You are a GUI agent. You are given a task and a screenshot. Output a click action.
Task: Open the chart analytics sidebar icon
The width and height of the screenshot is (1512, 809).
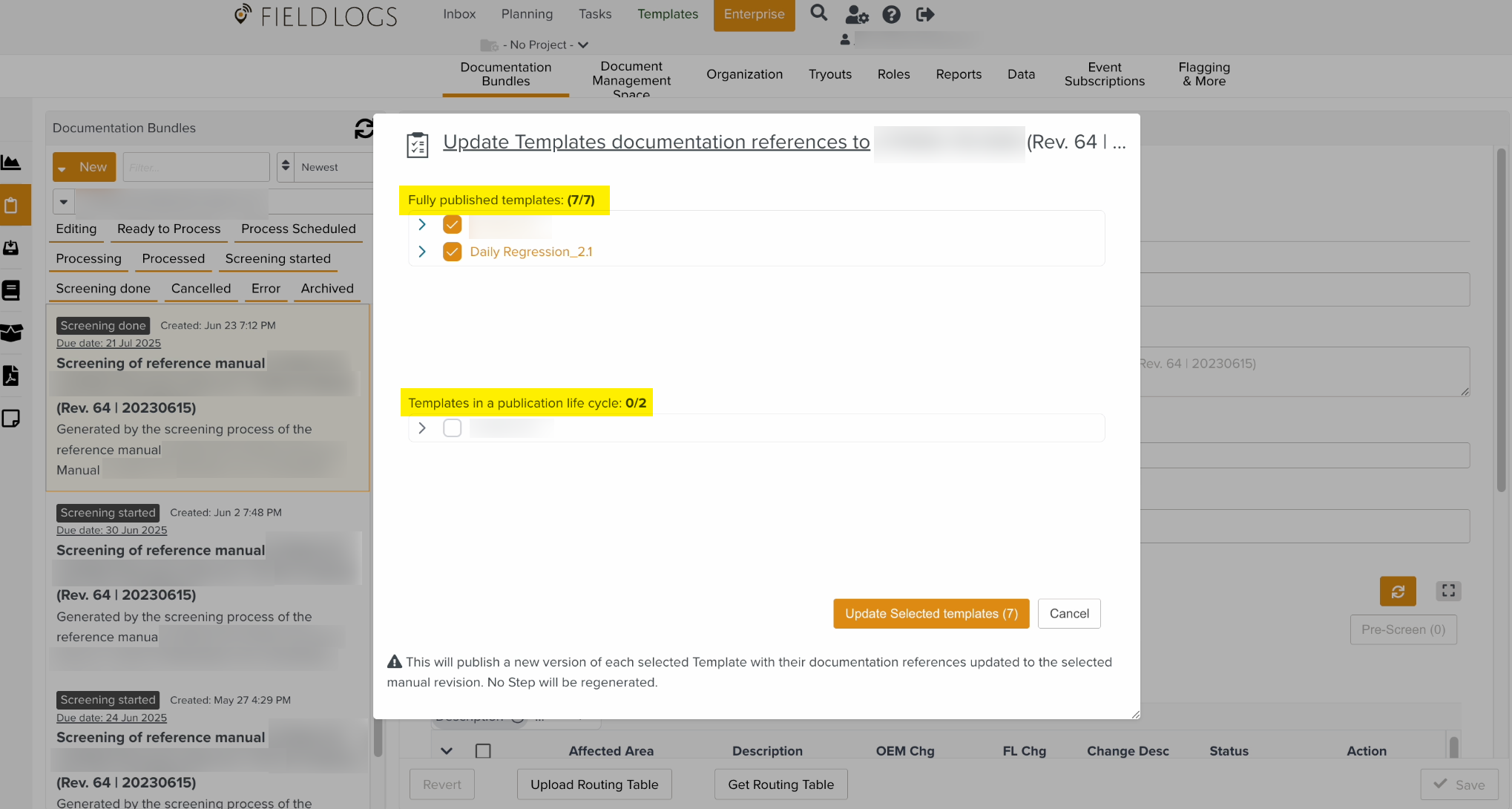(x=11, y=163)
